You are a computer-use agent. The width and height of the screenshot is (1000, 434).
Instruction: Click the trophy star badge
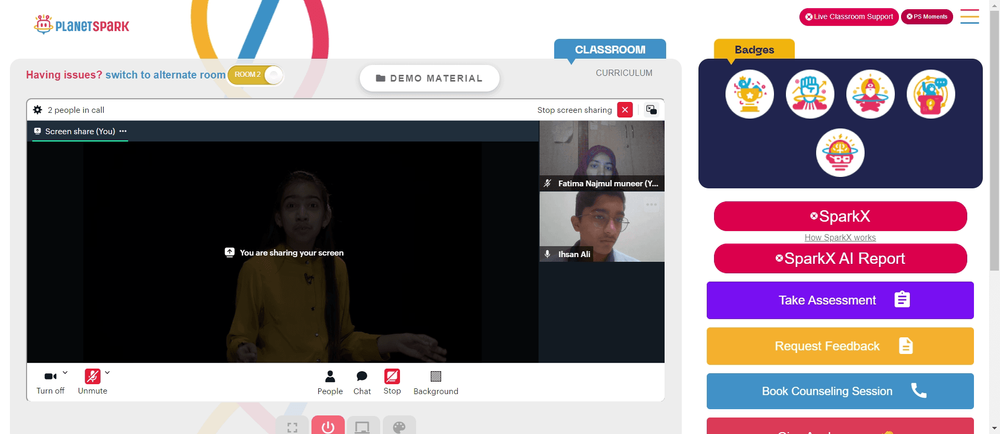pyautogui.click(x=749, y=94)
